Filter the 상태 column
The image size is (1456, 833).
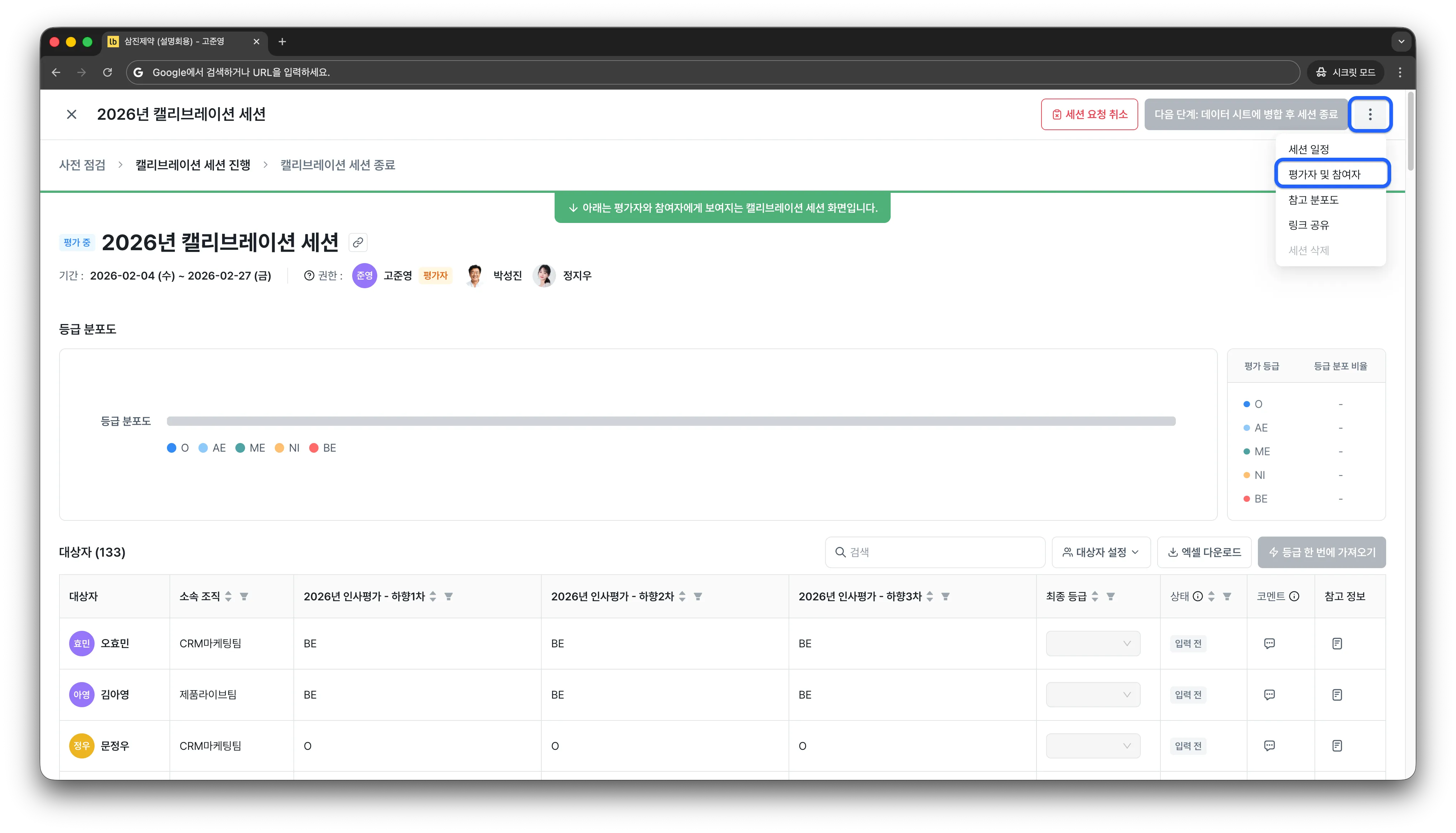[x=1227, y=596]
